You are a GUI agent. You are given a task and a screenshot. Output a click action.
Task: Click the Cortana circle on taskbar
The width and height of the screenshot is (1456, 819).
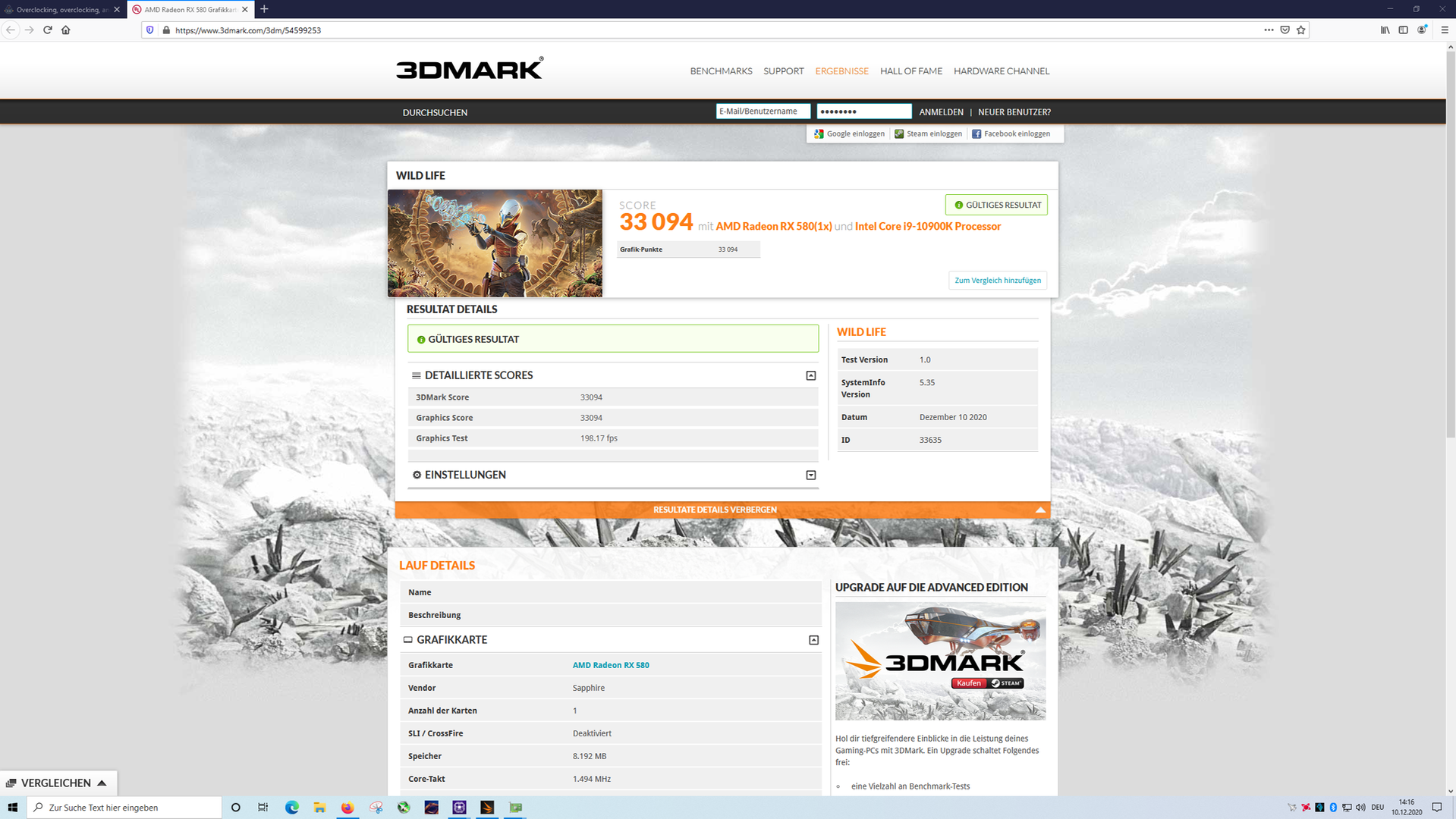pos(235,807)
